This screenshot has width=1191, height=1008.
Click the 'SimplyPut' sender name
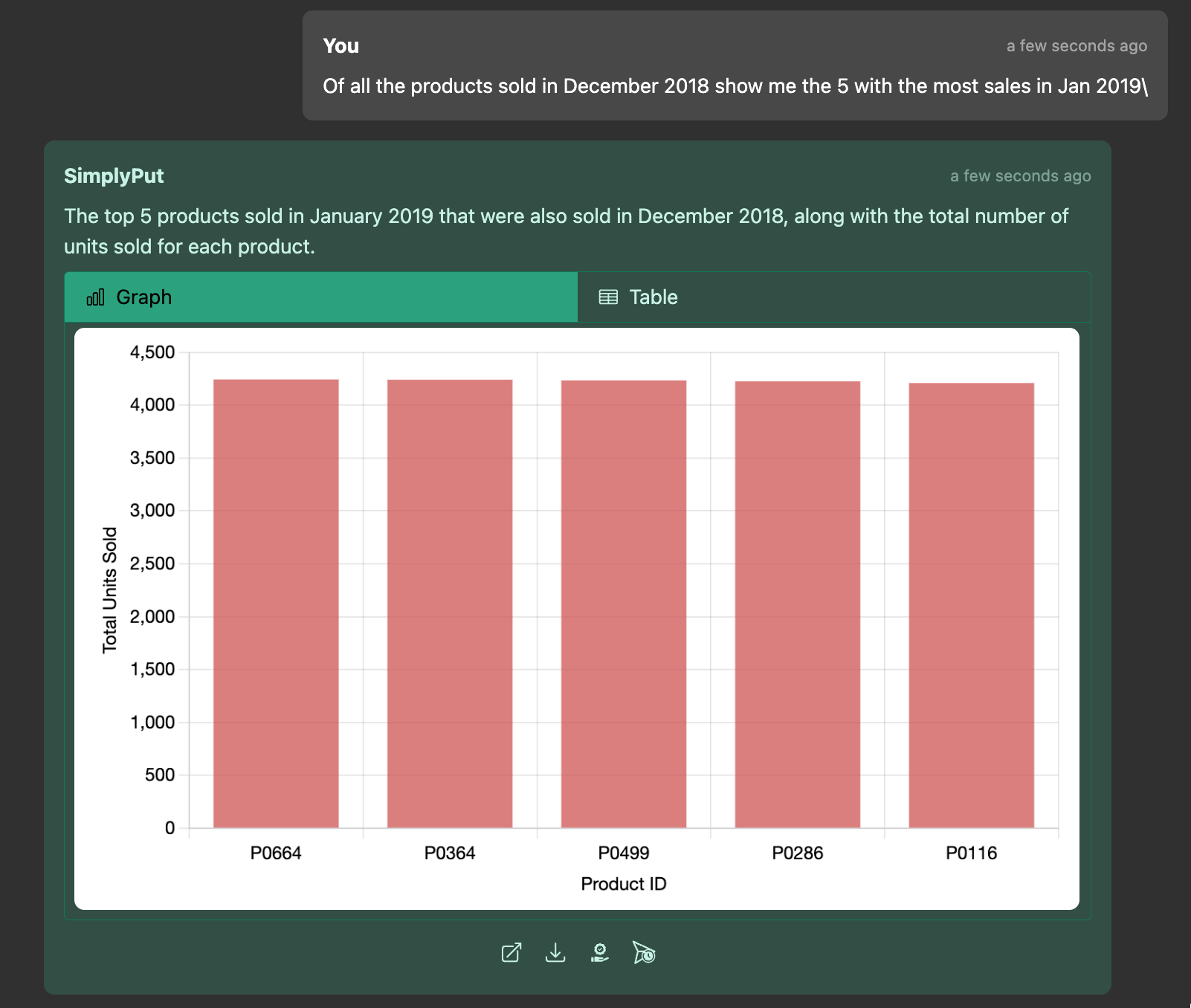114,176
